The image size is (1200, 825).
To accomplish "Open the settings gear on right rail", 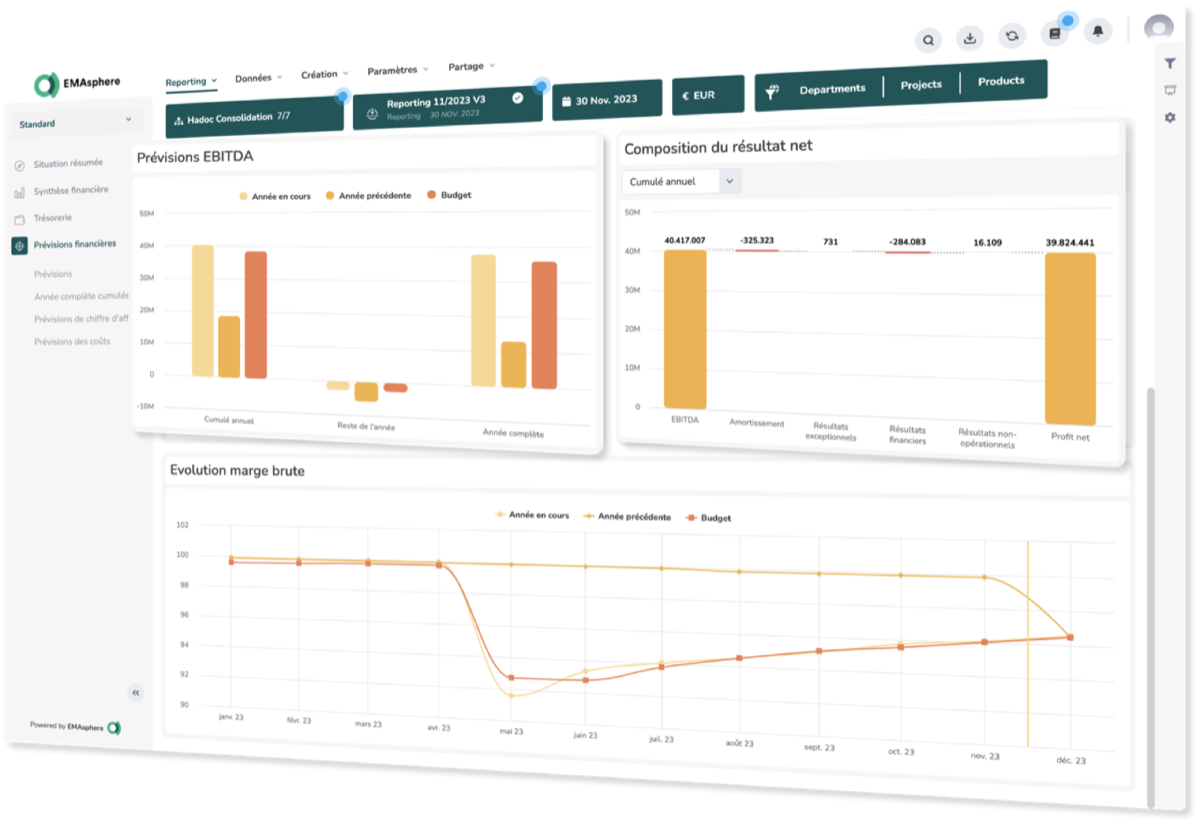I will pos(1170,118).
